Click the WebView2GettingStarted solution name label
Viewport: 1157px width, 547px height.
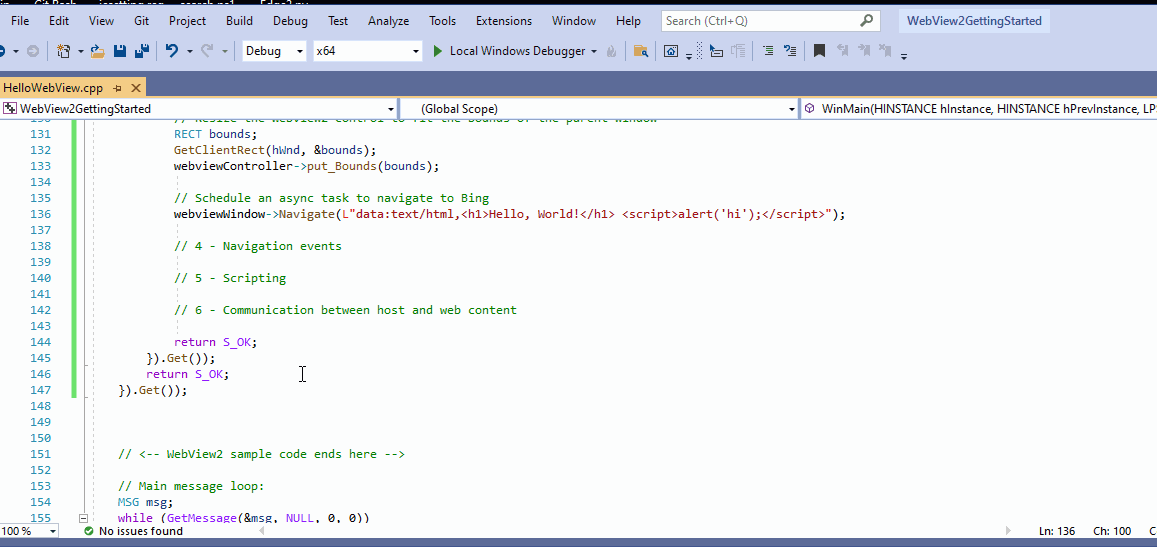[974, 21]
